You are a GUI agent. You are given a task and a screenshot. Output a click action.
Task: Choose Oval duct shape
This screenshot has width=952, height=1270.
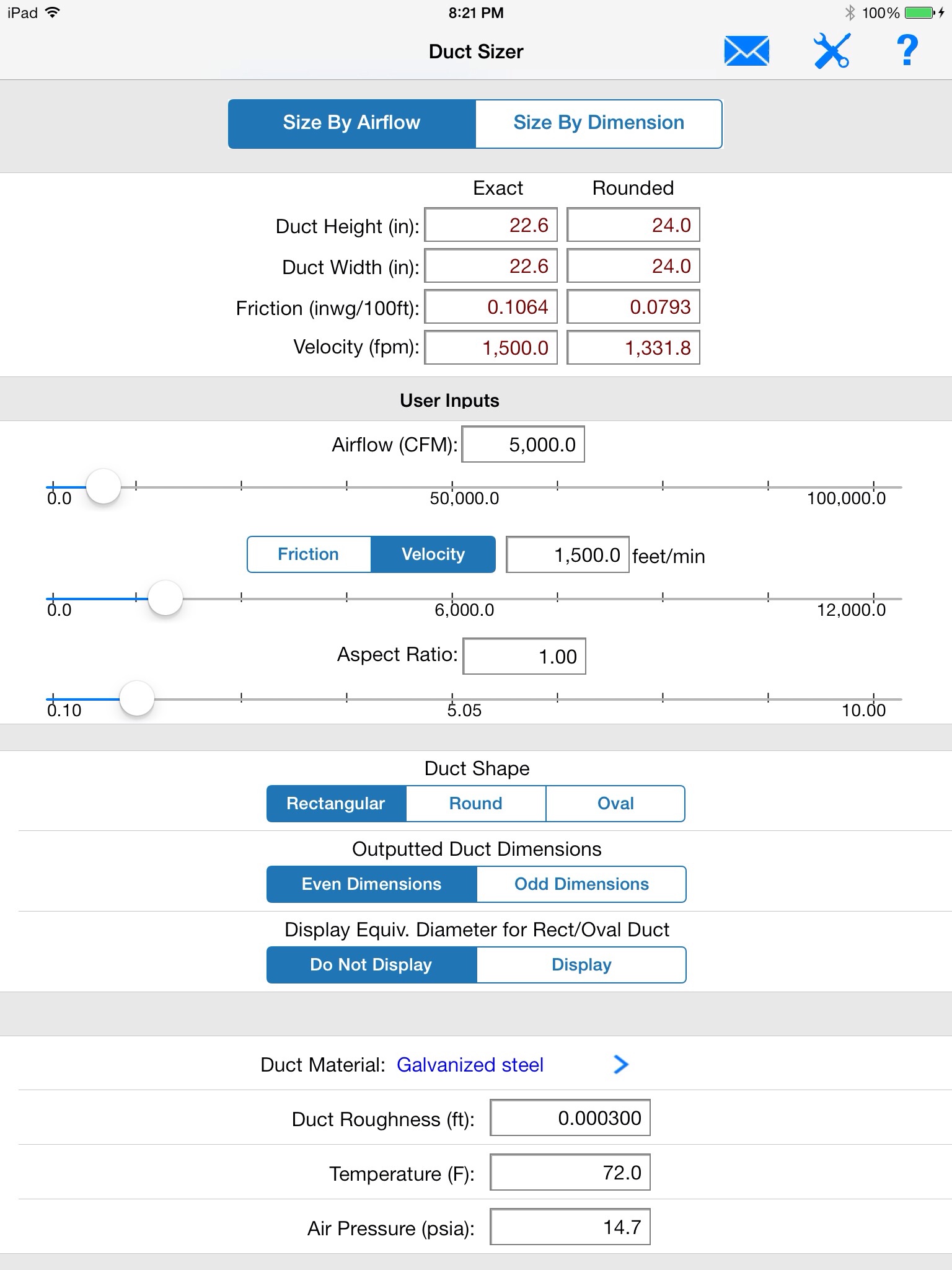tap(615, 804)
